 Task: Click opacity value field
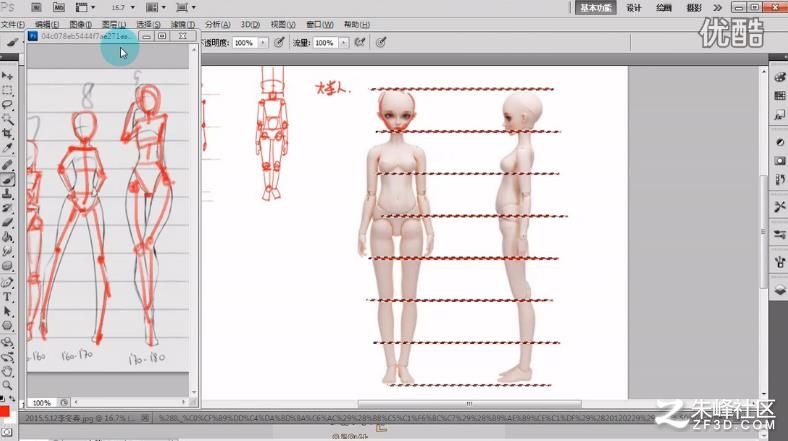pos(245,43)
